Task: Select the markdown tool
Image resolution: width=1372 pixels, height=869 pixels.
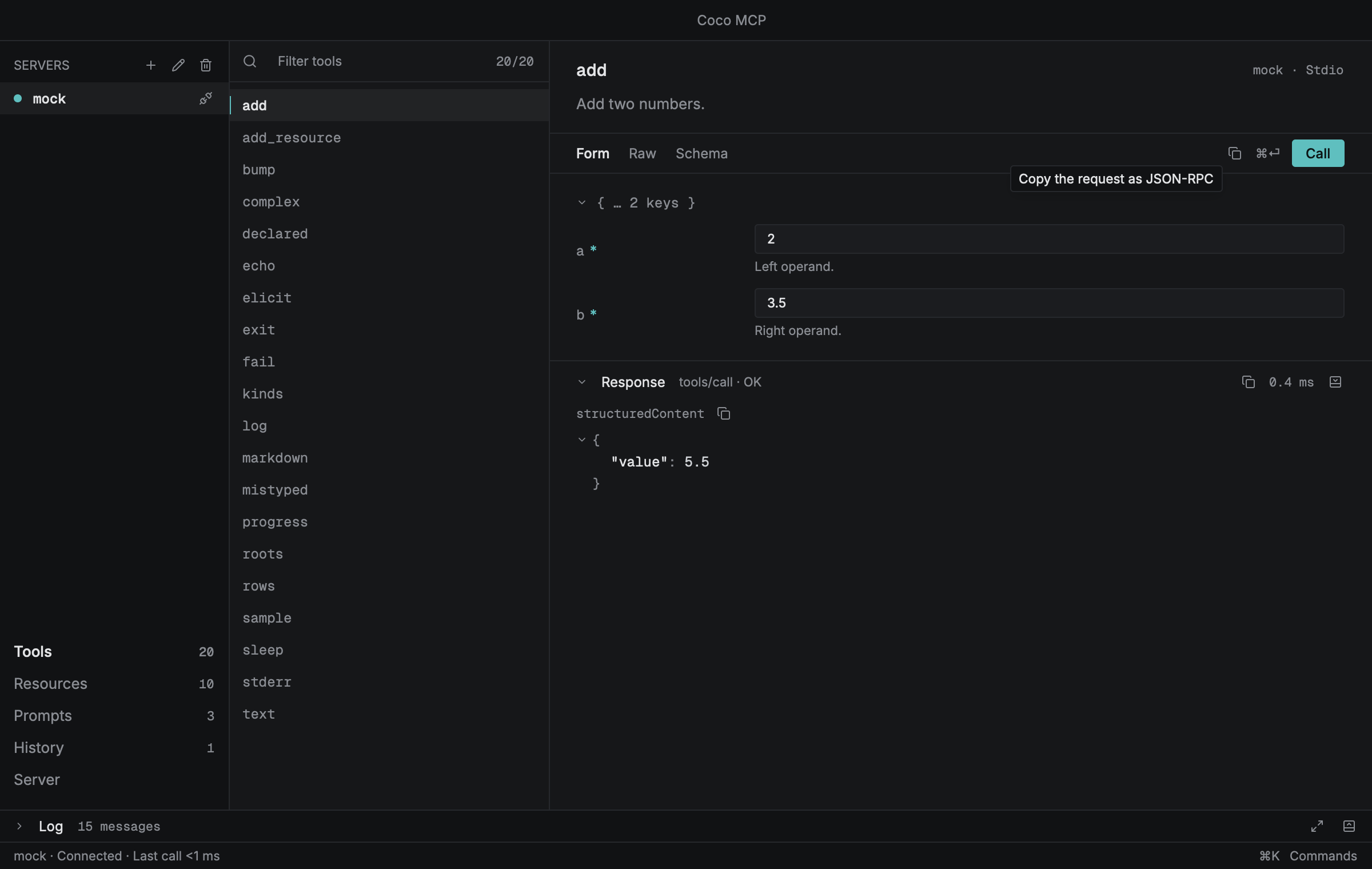Action: [389, 457]
